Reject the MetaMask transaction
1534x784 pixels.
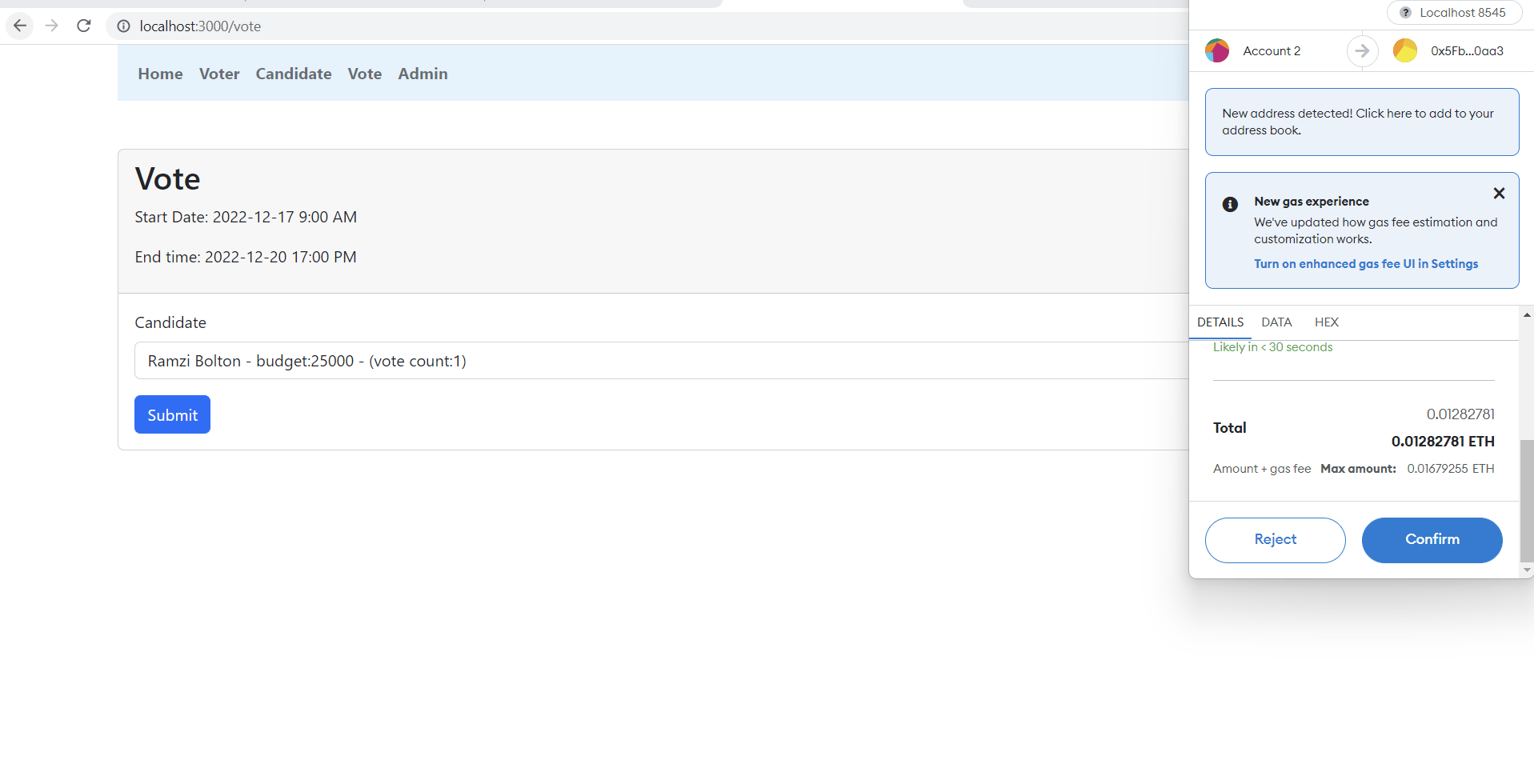(x=1275, y=540)
